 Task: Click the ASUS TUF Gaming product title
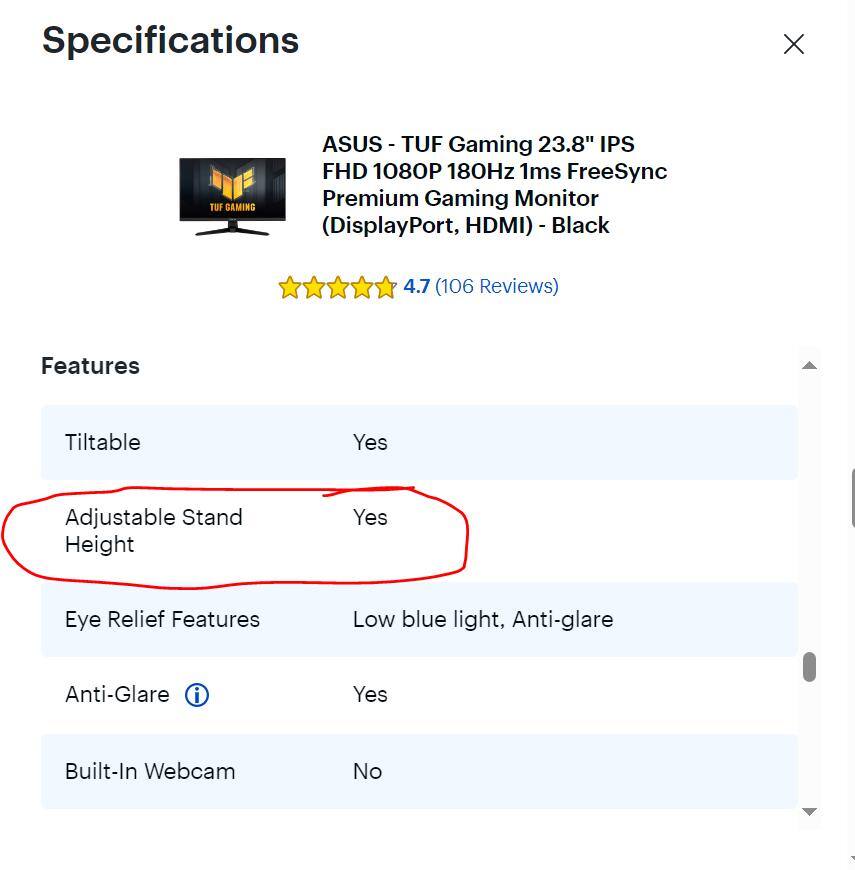tap(494, 185)
